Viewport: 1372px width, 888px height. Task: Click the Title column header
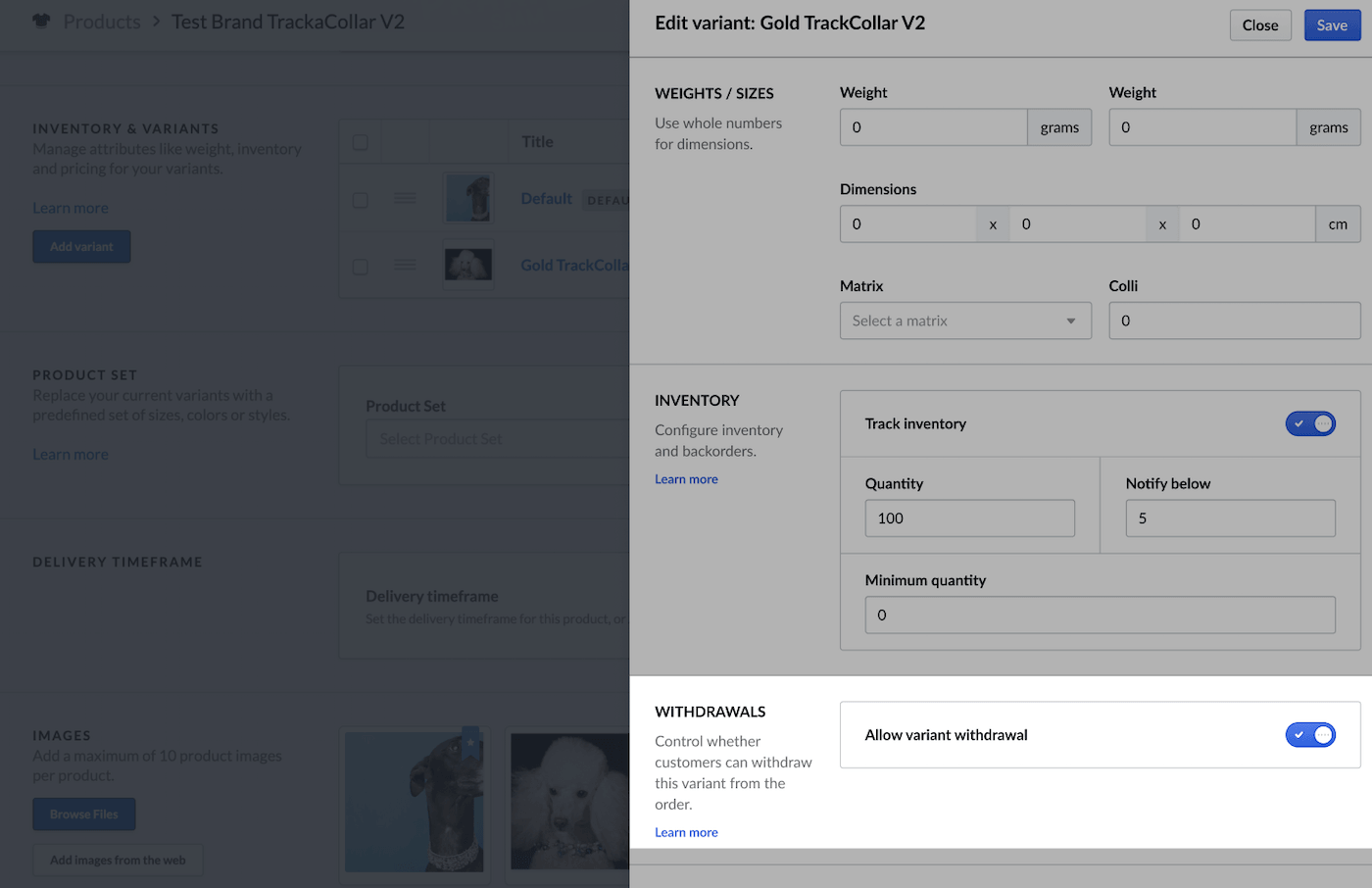point(537,142)
